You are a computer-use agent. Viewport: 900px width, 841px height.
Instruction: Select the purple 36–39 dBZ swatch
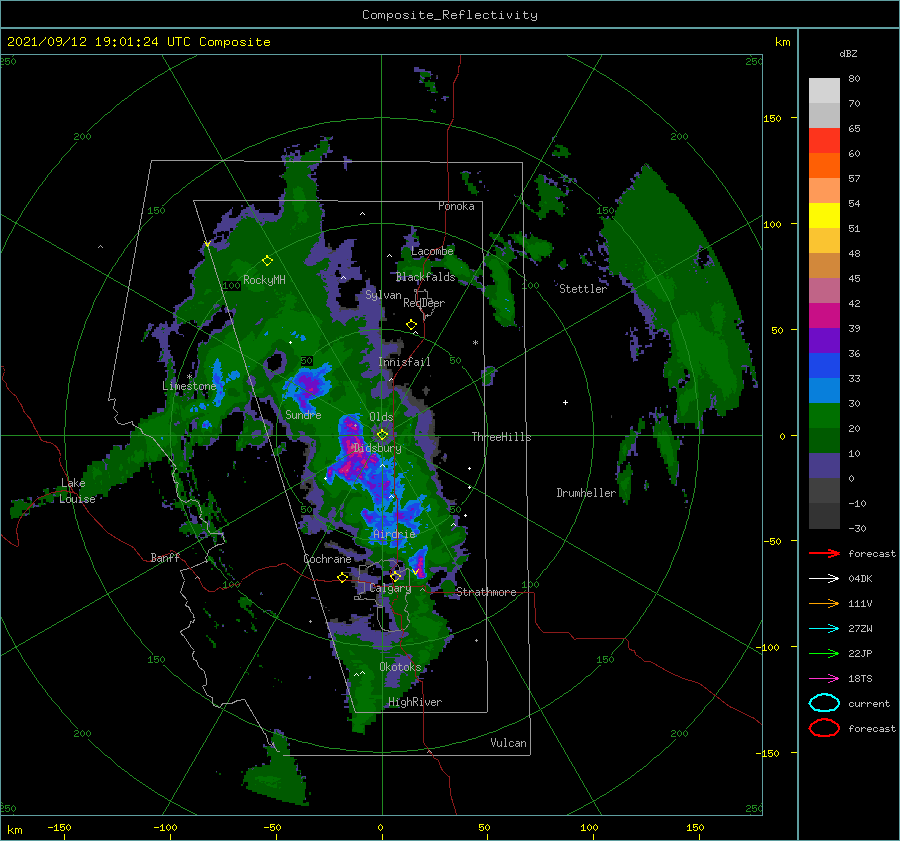tap(824, 341)
